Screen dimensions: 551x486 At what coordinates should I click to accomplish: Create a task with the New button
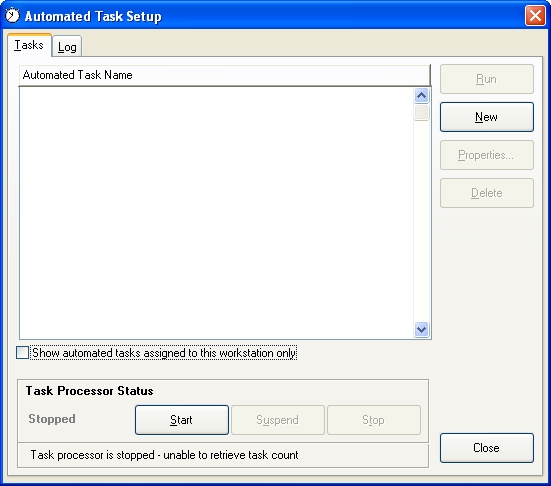[x=487, y=117]
